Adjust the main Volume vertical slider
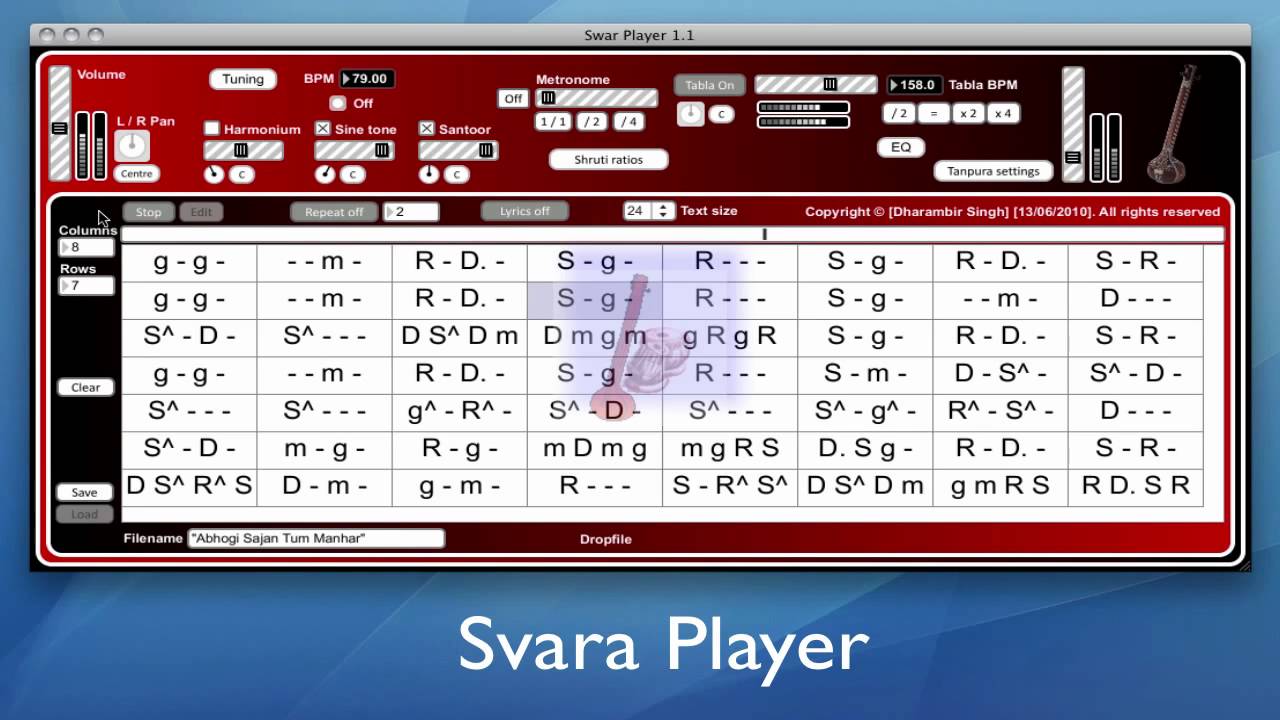 (60, 123)
